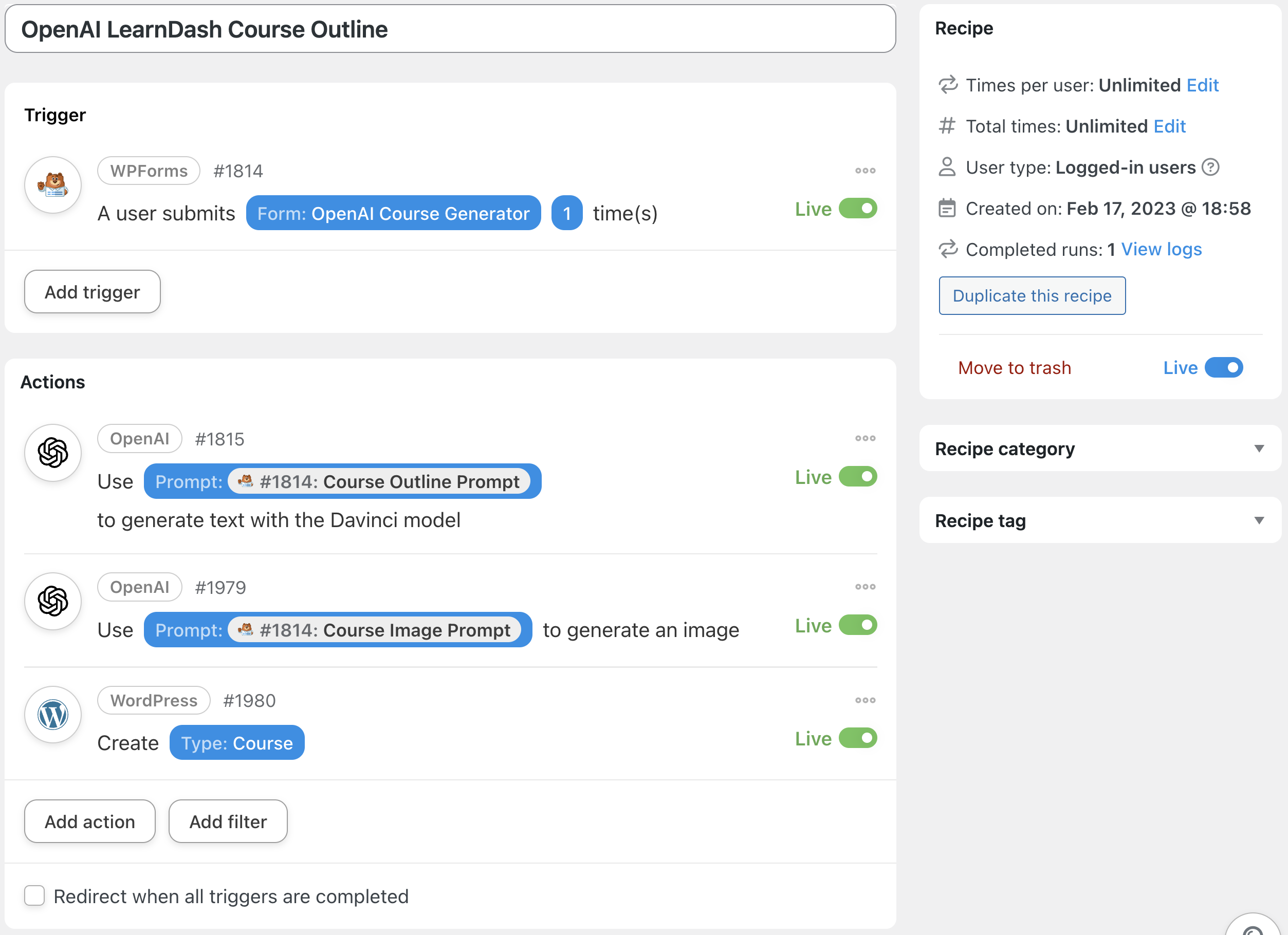Click the loop icon beside Completed runs
This screenshot has width=1288, height=935.
coord(948,249)
